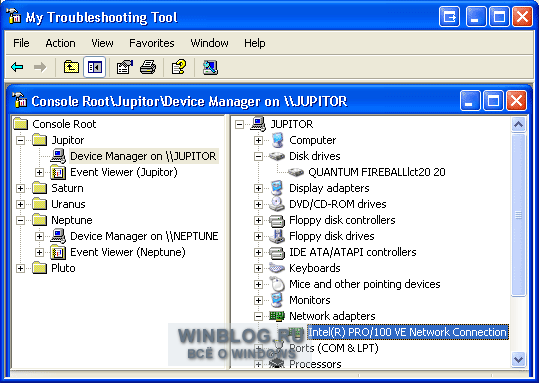This screenshot has width=539, height=383.
Task: Click the scrollbar down arrow in device list
Action: click(x=518, y=360)
